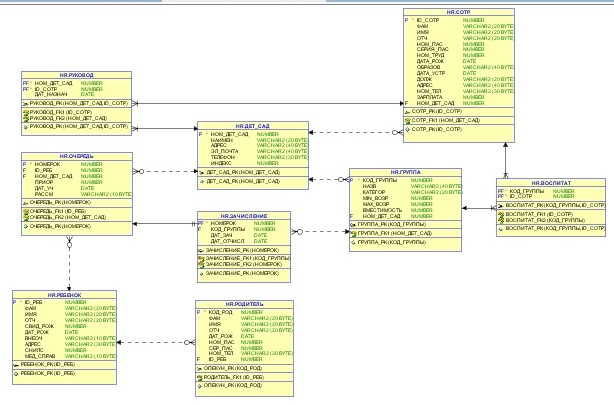Click the index icon in HR.РУКОВОД table
614x405 pixels.
click(x=26, y=127)
